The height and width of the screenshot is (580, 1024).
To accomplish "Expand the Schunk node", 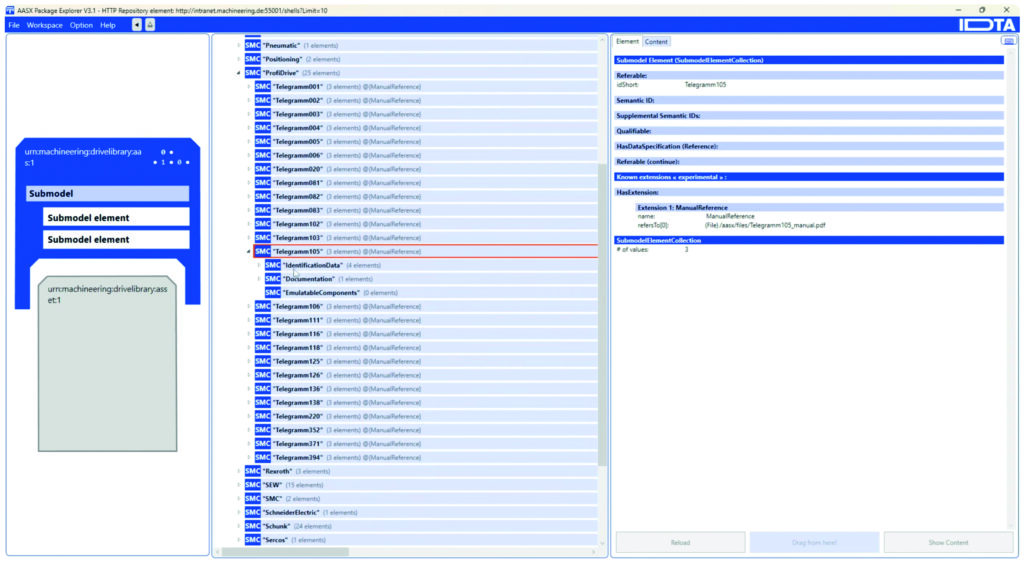I will pos(238,526).
